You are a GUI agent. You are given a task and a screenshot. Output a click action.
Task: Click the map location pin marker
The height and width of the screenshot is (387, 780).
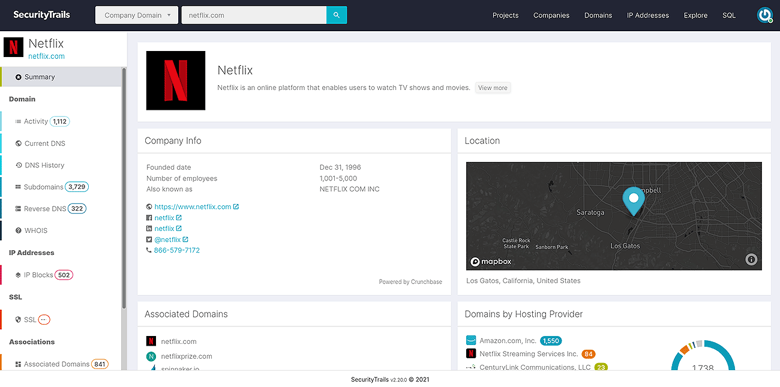[633, 201]
